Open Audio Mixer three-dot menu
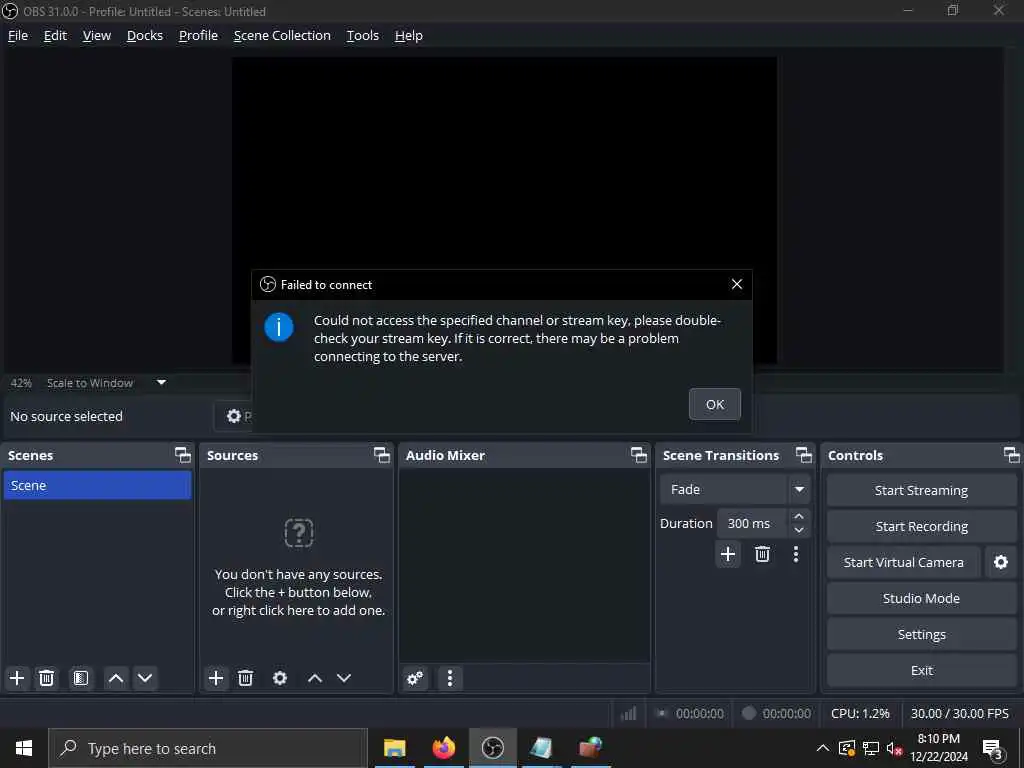This screenshot has height=768, width=1024. tap(450, 678)
